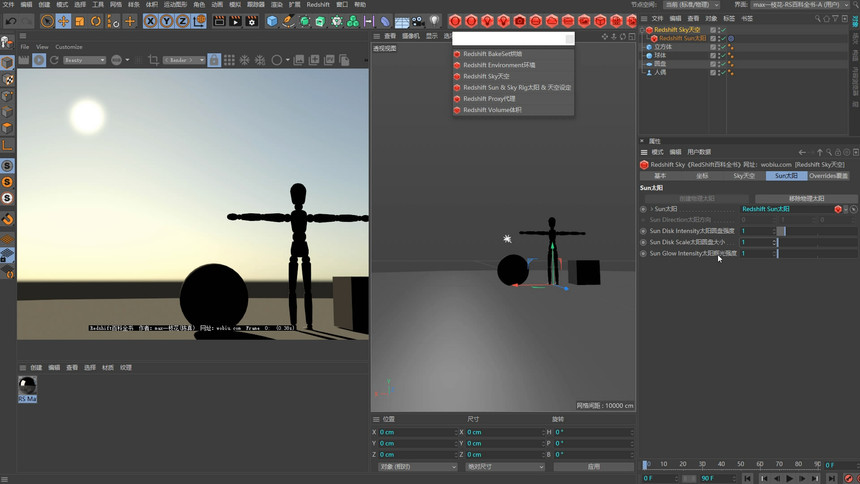Open RenderView File menu
The width and height of the screenshot is (860, 484).
click(x=25, y=47)
